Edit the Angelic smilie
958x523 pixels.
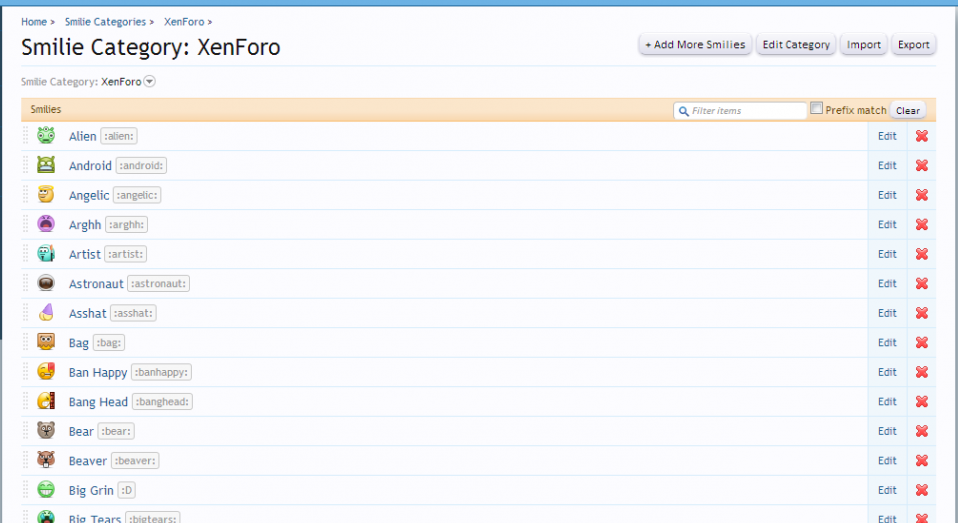[887, 195]
